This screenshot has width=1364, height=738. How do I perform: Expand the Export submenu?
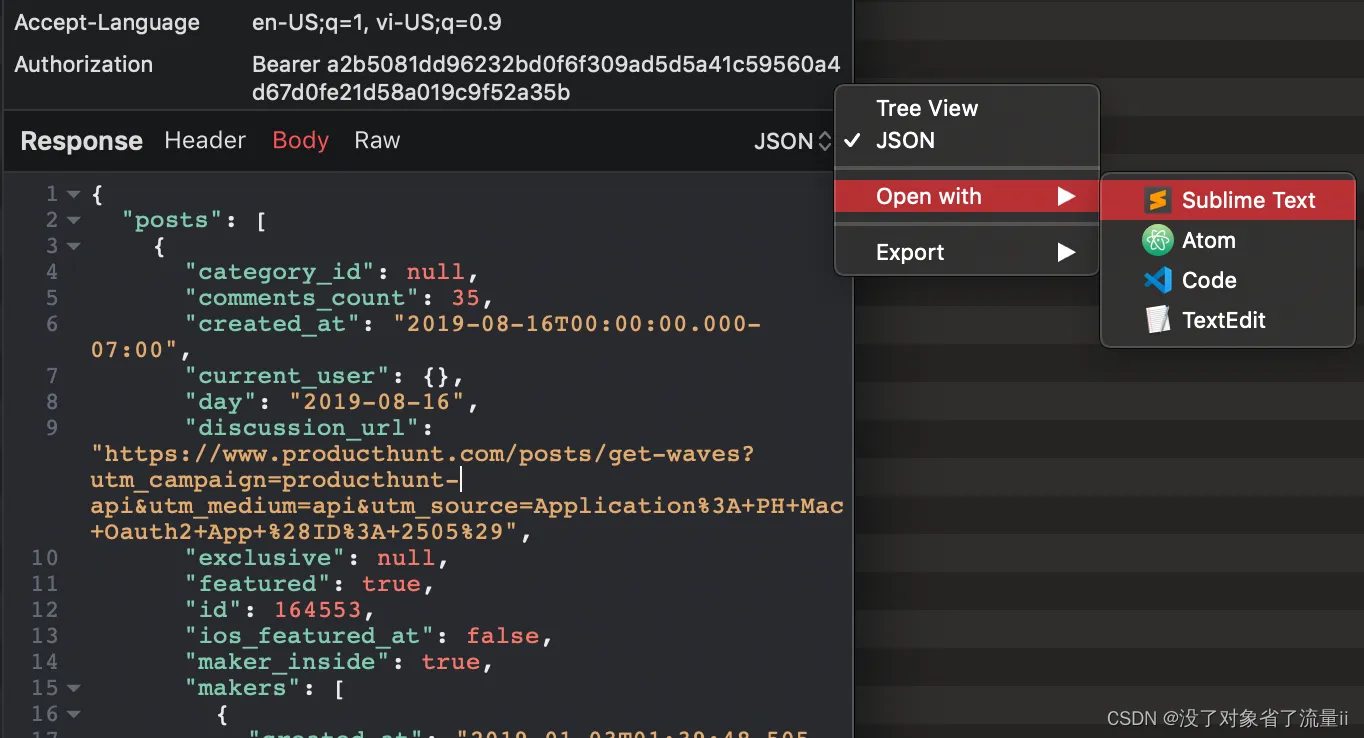[x=967, y=252]
